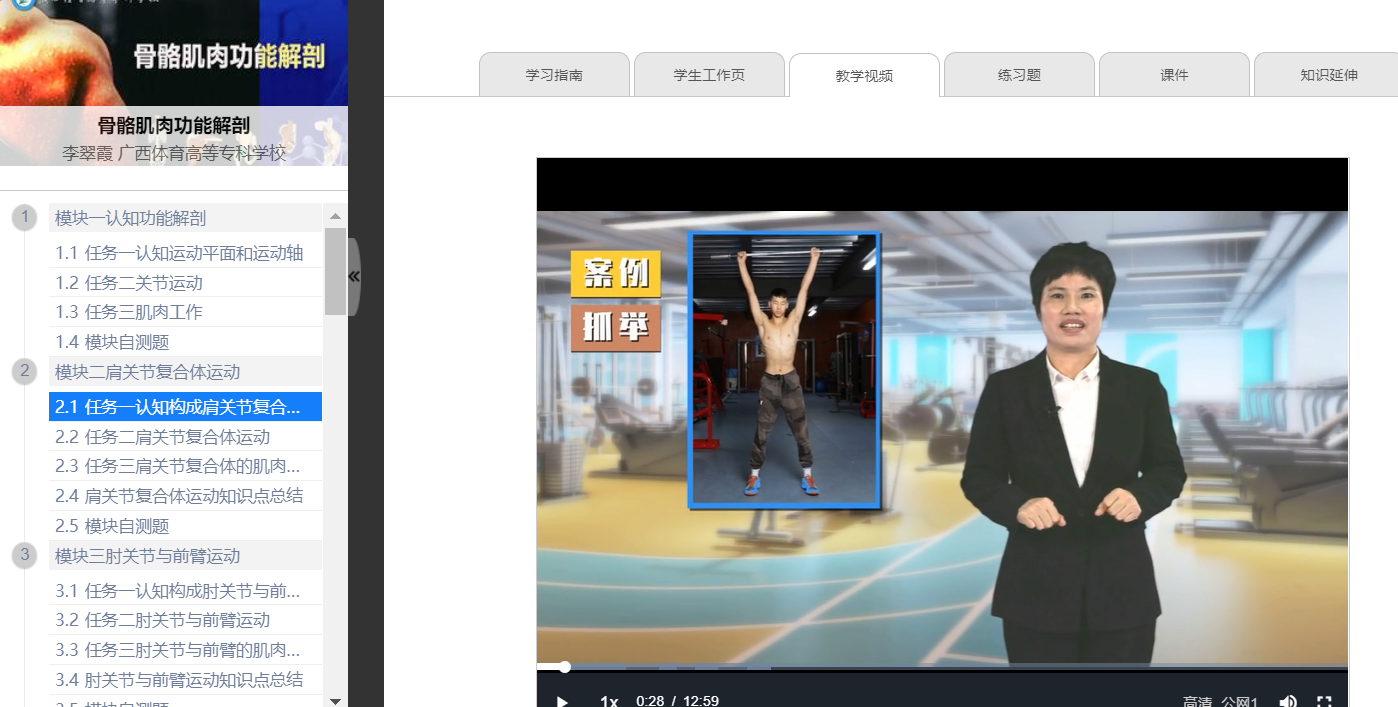Collapse the sidebar with double-arrow icon
This screenshot has width=1398, height=707.
pyautogui.click(x=353, y=277)
